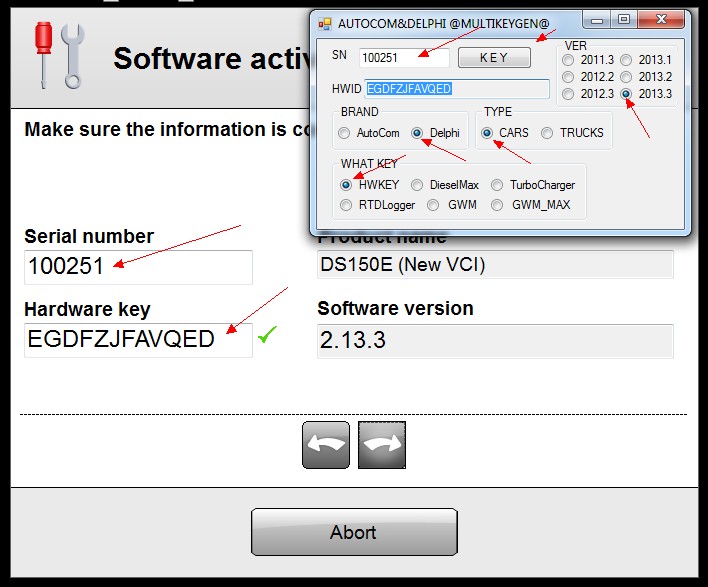Select the 2012.2 version radio button

pos(568,77)
